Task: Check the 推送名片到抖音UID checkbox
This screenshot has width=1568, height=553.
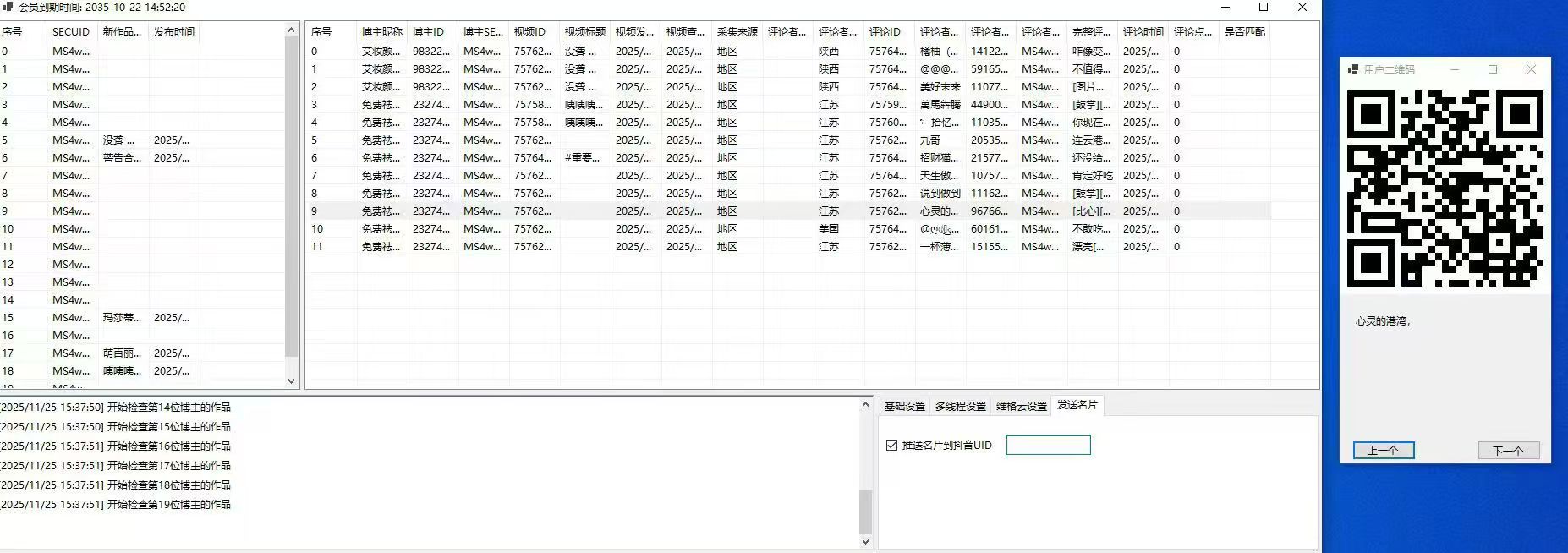Action: (891, 445)
